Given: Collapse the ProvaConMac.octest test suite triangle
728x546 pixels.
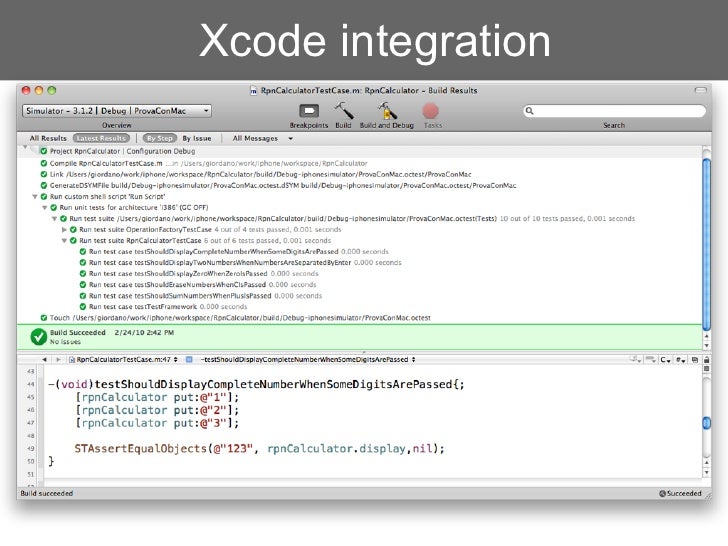Looking at the screenshot, I should (54, 219).
